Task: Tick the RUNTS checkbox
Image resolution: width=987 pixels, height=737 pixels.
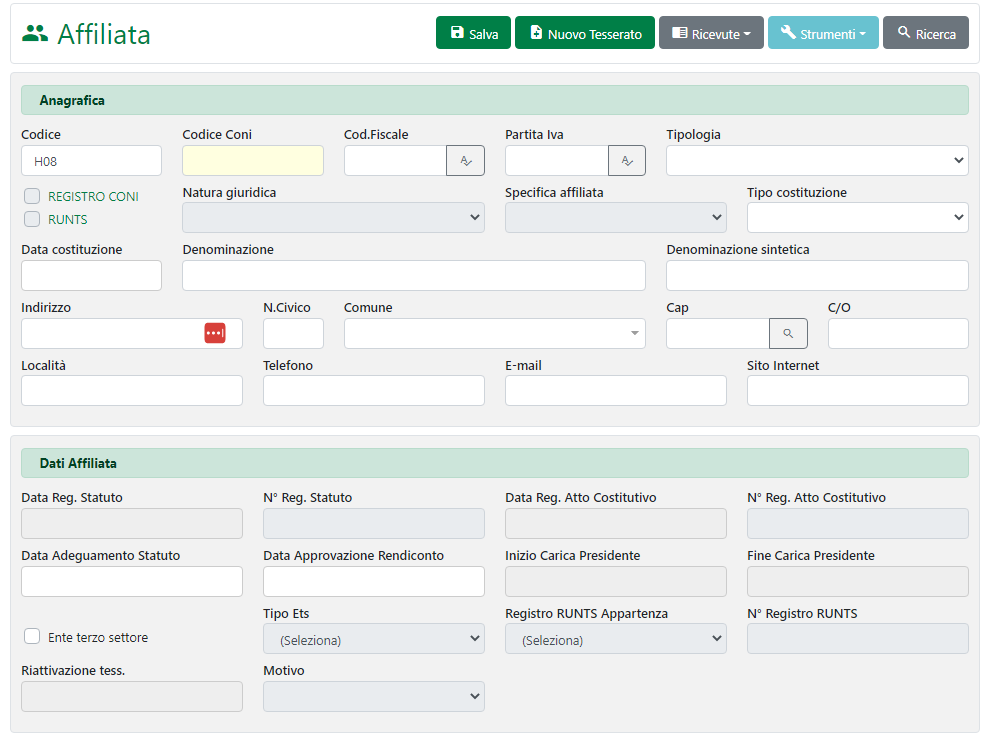Action: click(x=32, y=220)
